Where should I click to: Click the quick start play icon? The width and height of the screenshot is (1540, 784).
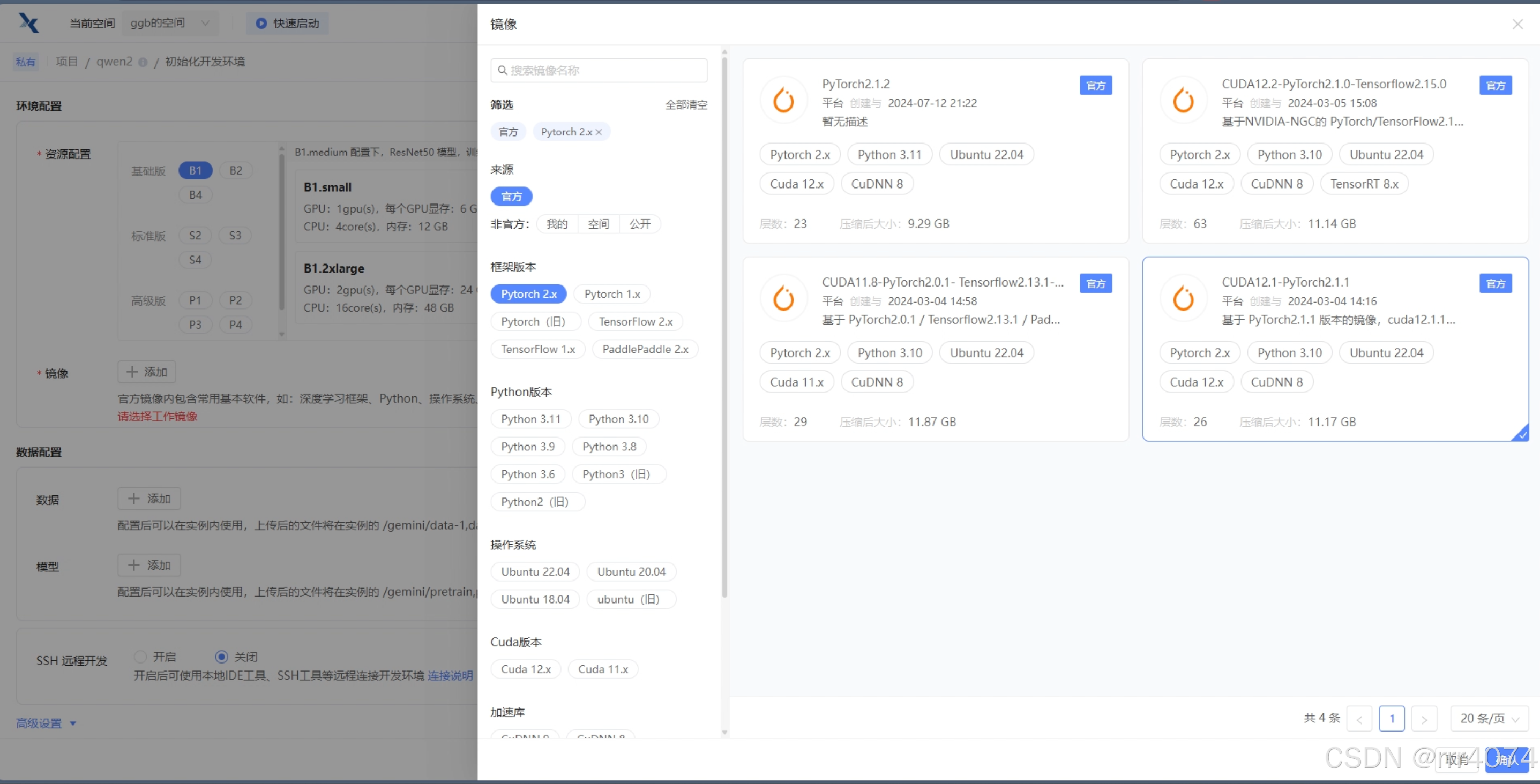261,24
